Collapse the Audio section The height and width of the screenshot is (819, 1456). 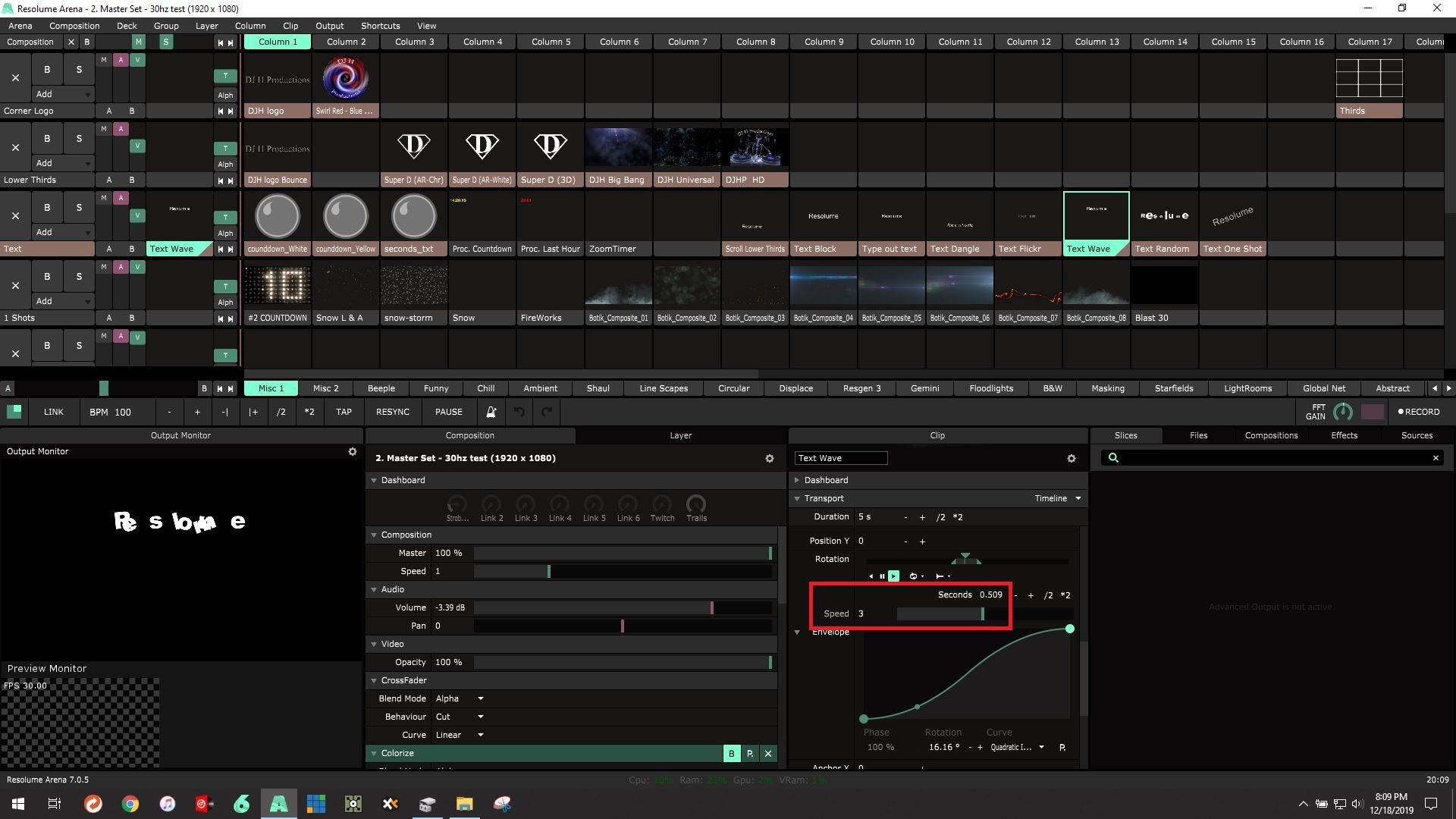pos(374,589)
